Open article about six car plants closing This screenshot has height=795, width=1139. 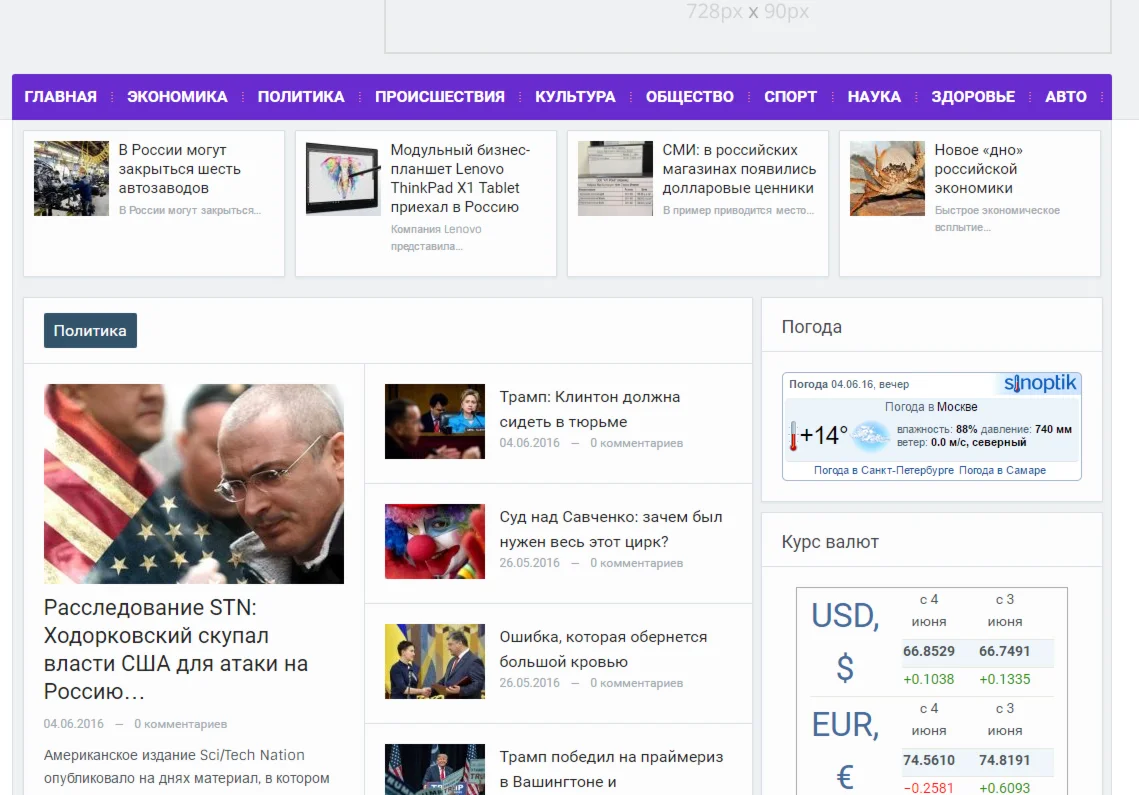[x=179, y=169]
